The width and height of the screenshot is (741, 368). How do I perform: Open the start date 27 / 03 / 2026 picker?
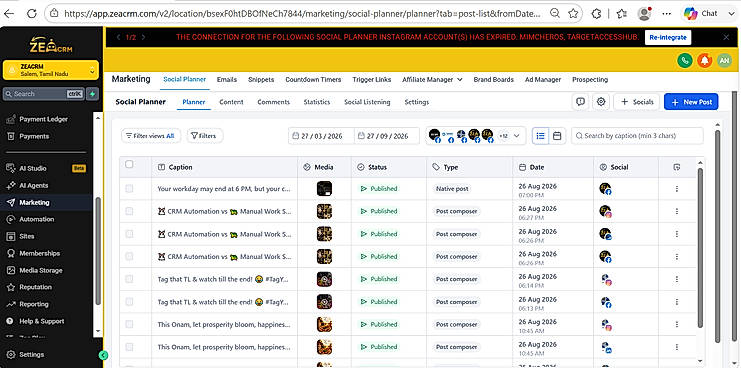click(321, 136)
